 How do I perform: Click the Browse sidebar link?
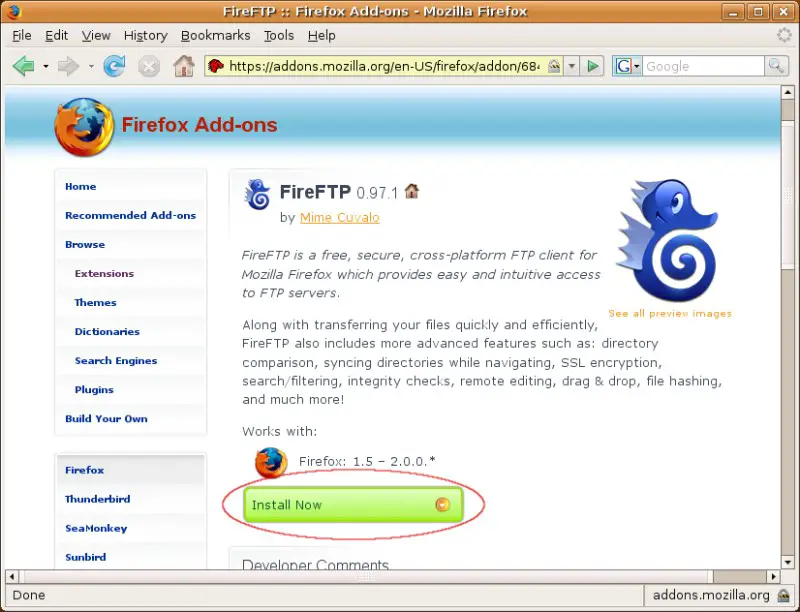85,245
